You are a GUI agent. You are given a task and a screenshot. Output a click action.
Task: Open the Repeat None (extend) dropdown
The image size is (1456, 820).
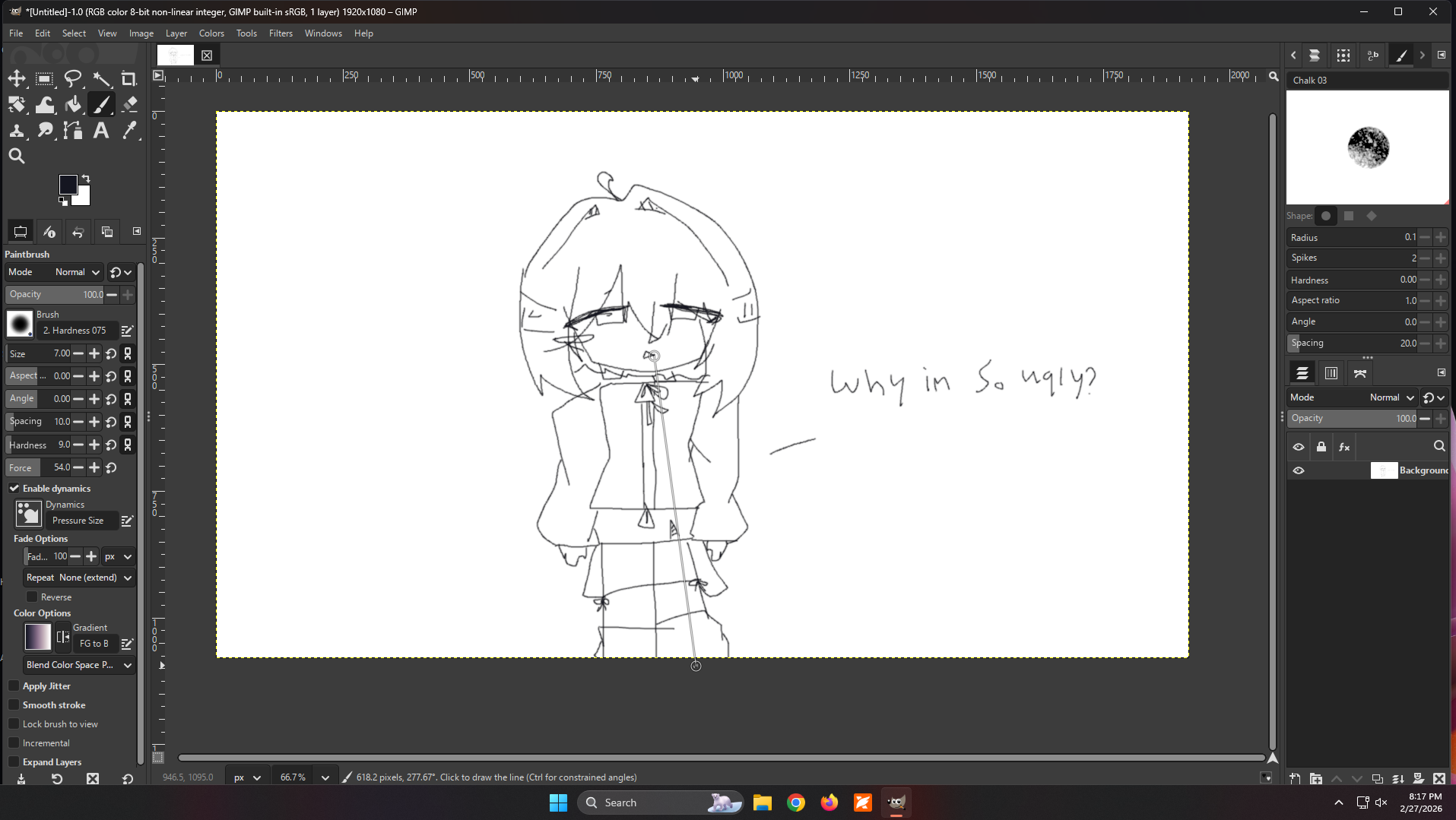coord(79,578)
